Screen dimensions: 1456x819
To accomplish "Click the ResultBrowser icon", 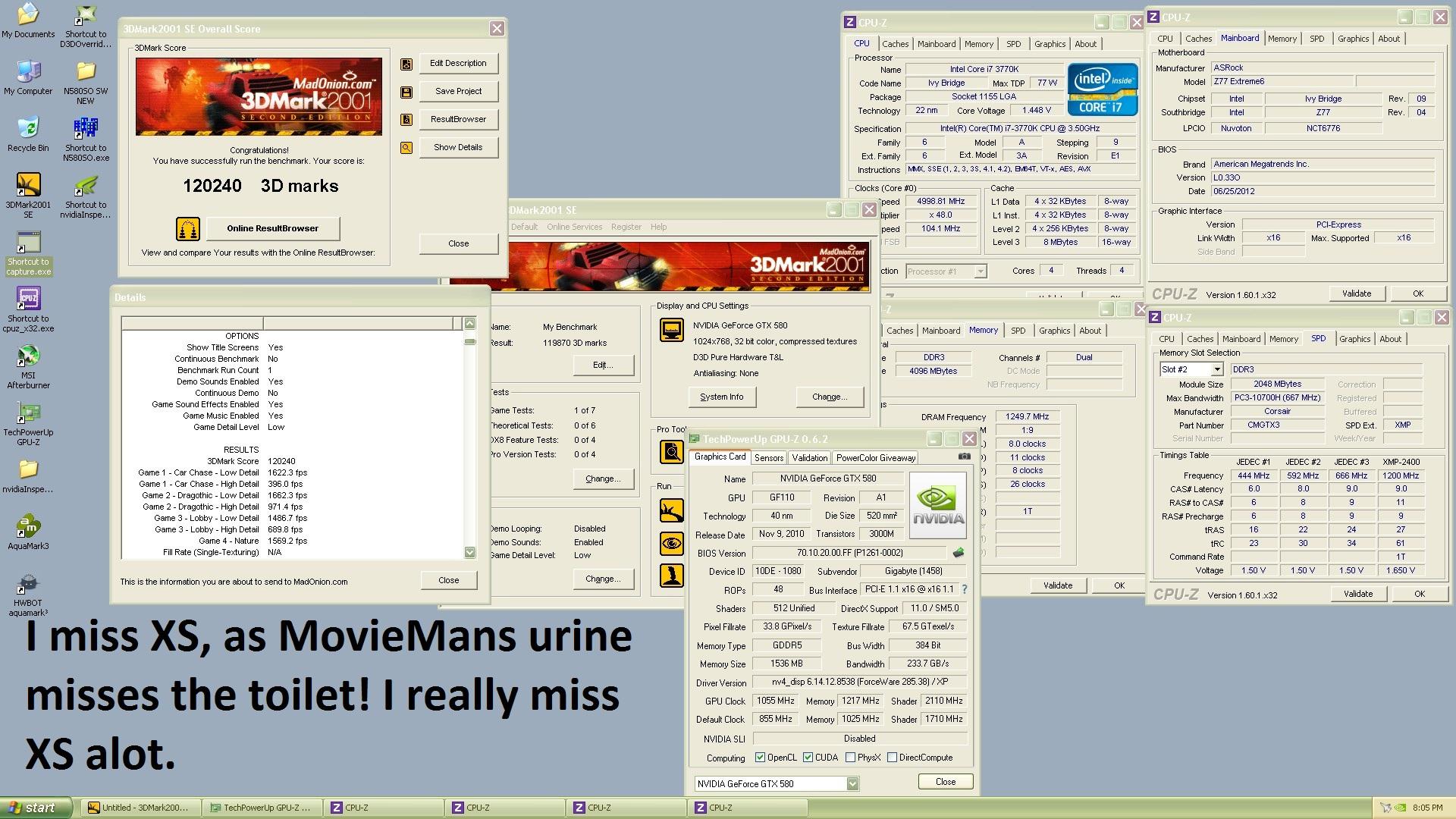I will 406,120.
